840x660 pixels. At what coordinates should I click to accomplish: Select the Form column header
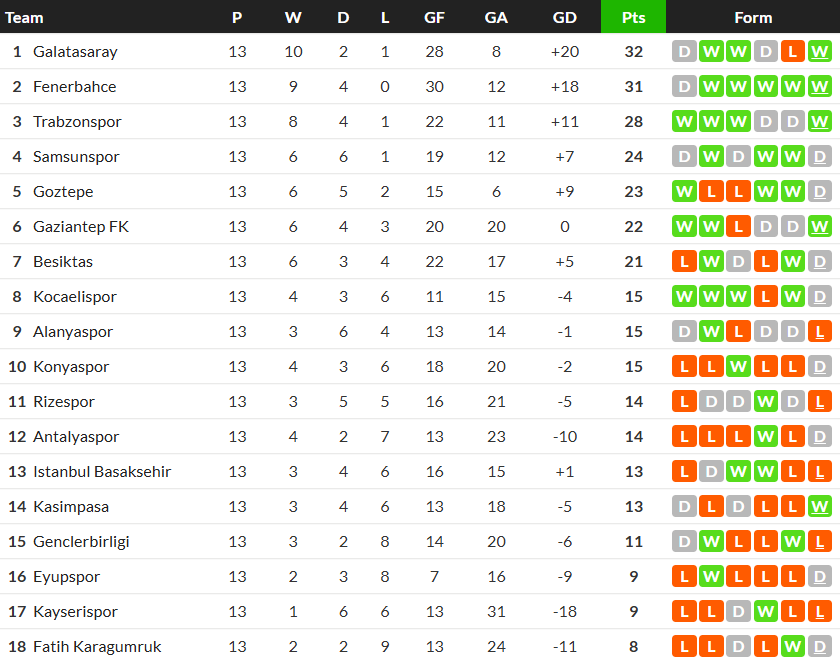coord(752,17)
